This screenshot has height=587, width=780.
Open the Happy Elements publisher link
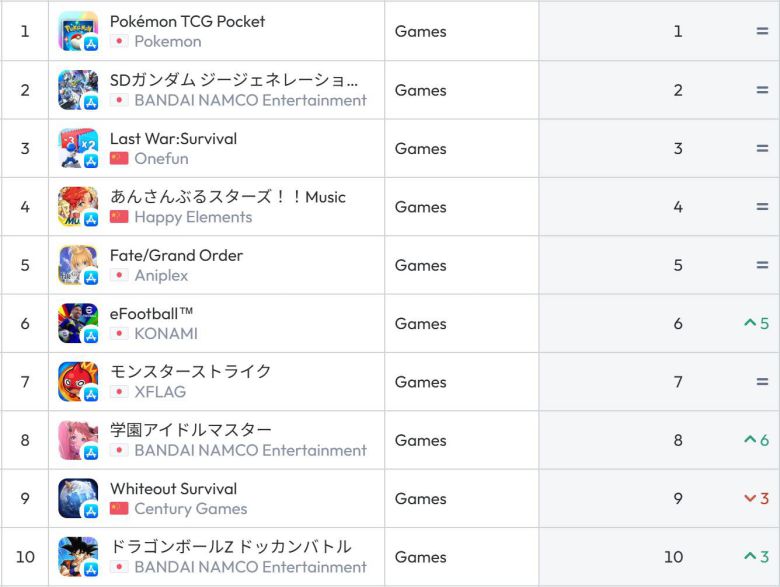193,217
